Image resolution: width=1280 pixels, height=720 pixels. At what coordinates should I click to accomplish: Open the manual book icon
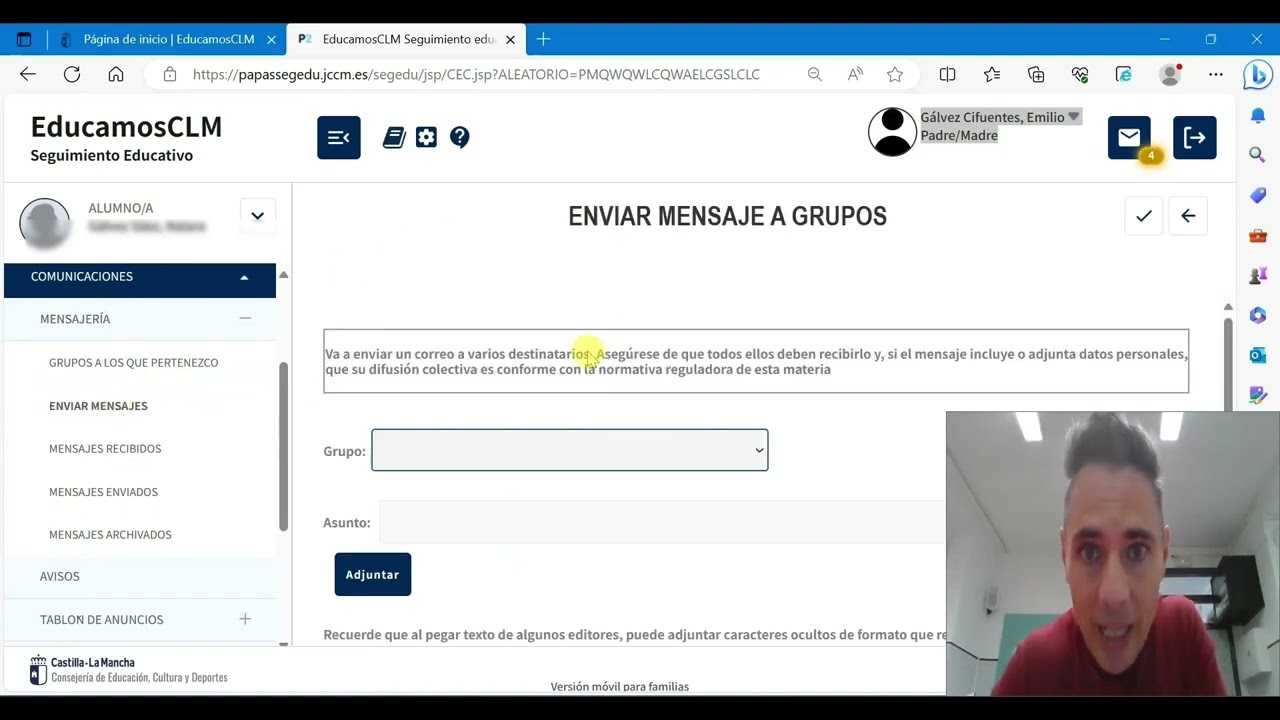(394, 138)
